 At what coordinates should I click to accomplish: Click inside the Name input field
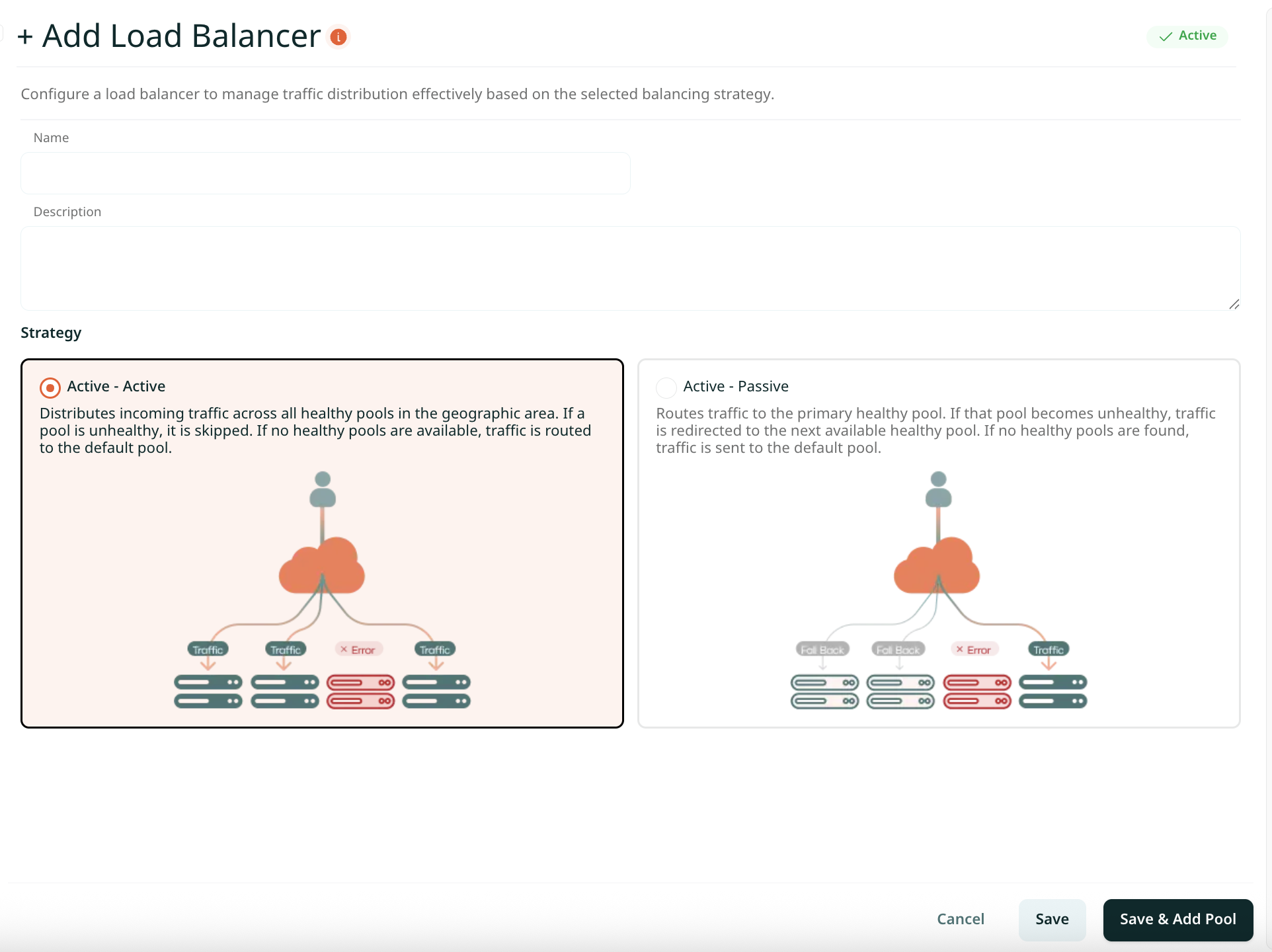[324, 173]
